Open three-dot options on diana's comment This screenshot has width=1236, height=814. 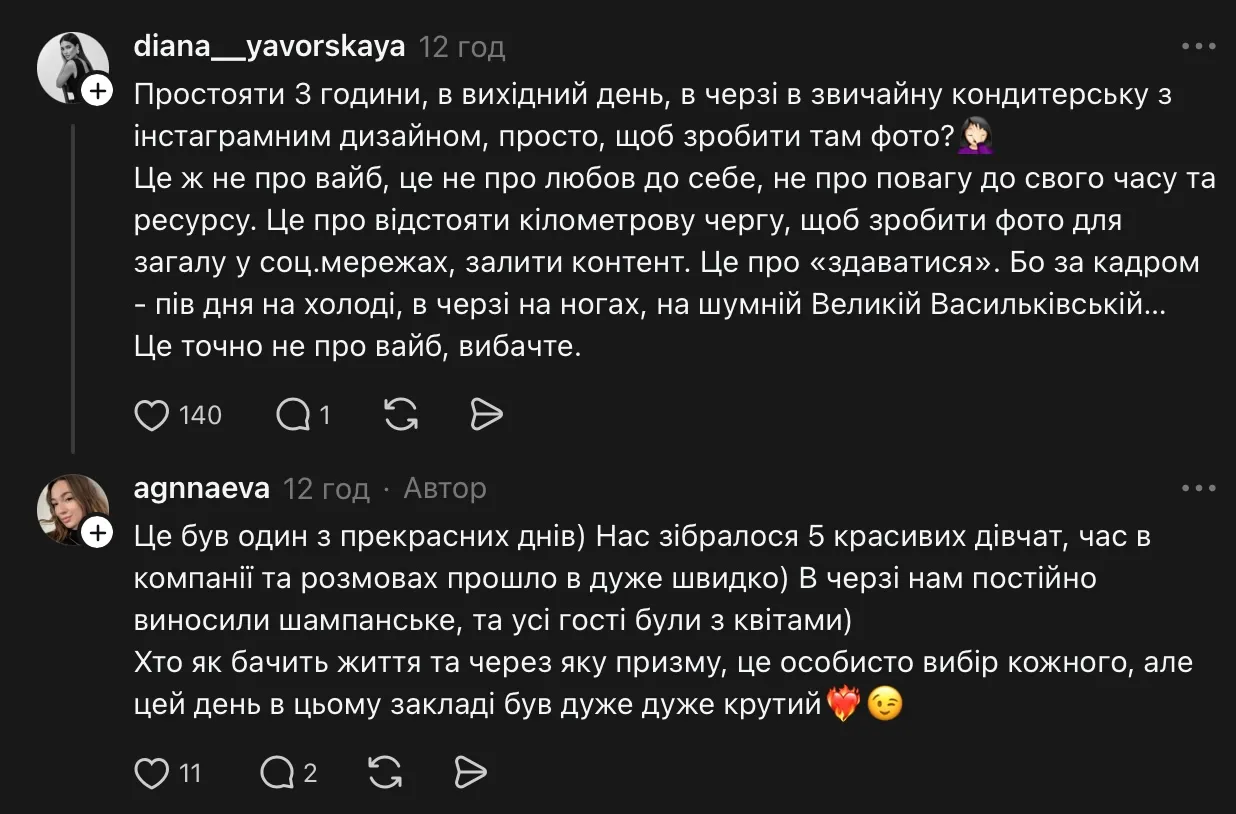point(1196,44)
